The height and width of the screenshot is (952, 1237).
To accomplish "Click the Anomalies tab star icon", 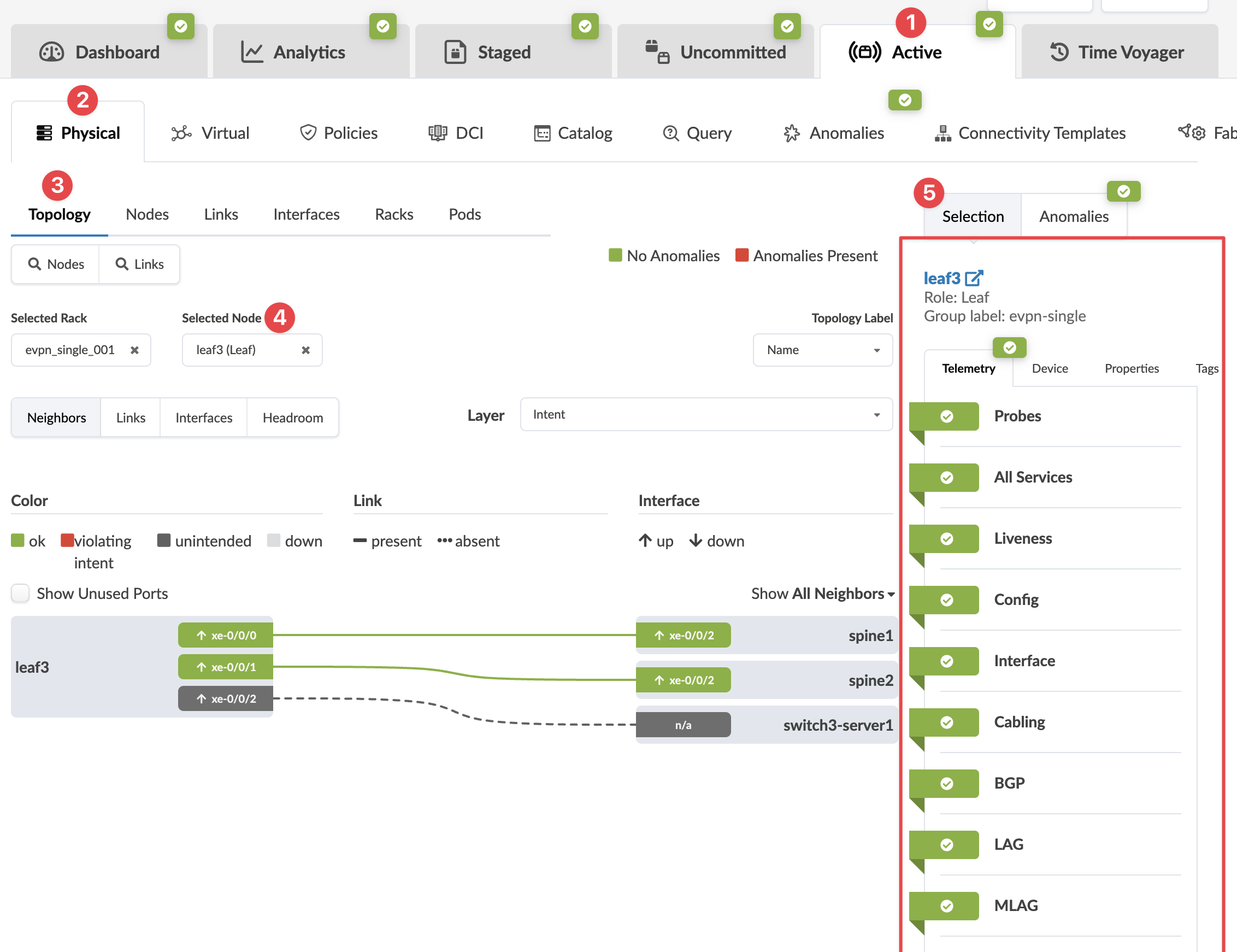I will (x=791, y=133).
